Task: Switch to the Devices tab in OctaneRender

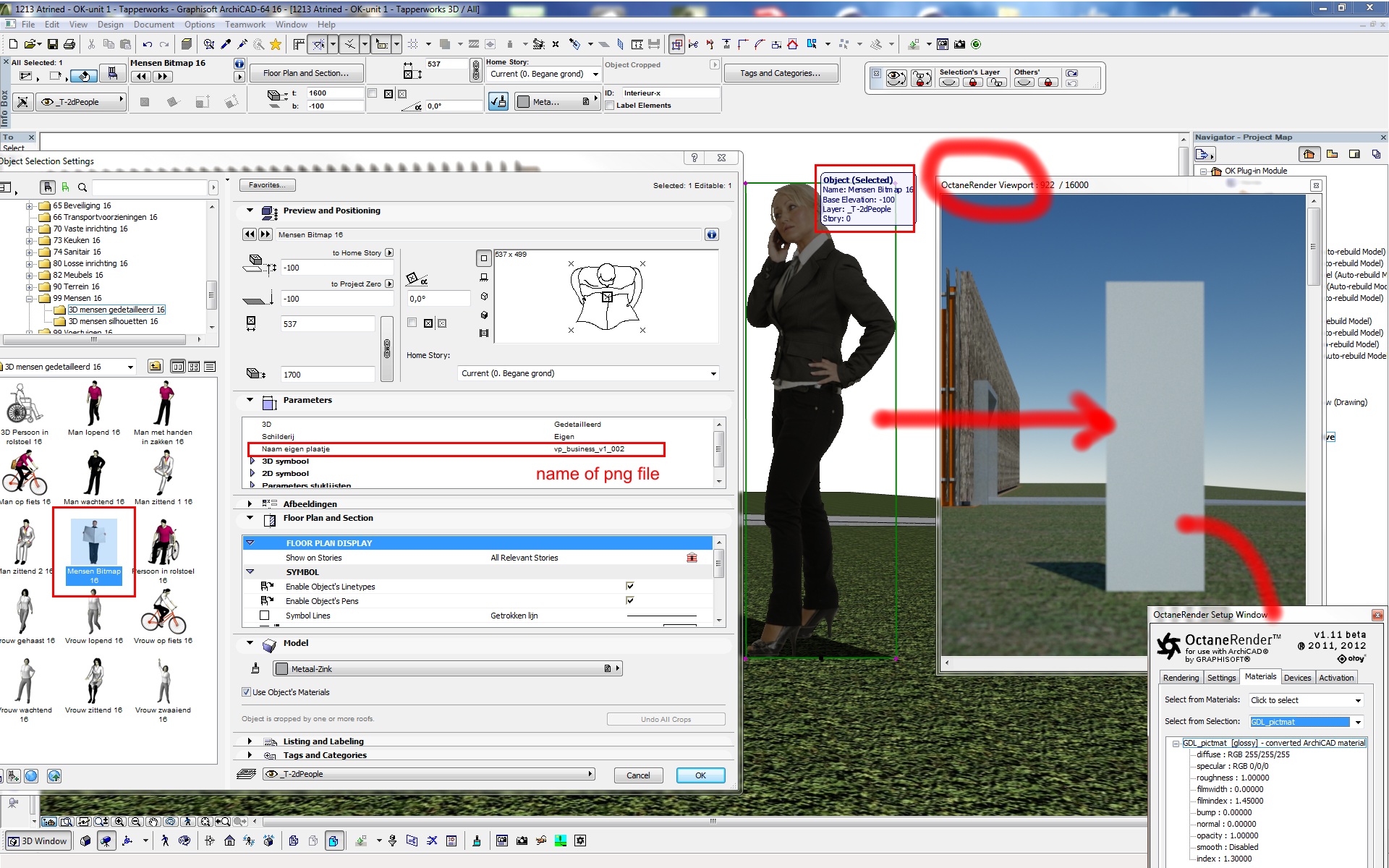Action: coord(1297,678)
